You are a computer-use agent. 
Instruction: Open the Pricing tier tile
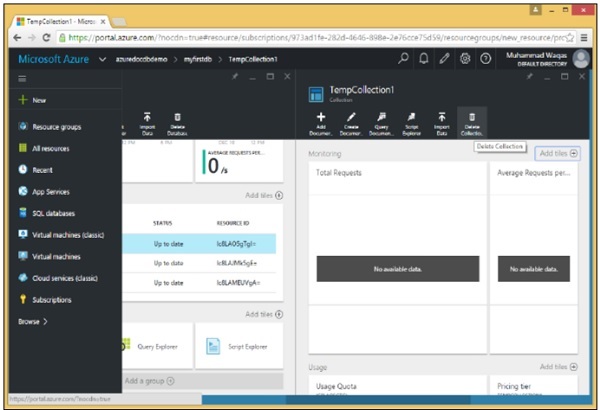tap(534, 385)
